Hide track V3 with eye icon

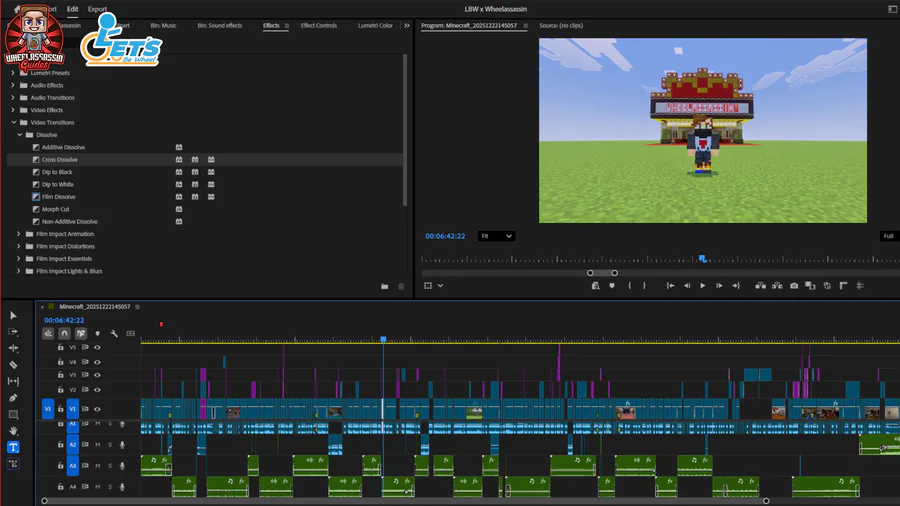pyautogui.click(x=97, y=375)
